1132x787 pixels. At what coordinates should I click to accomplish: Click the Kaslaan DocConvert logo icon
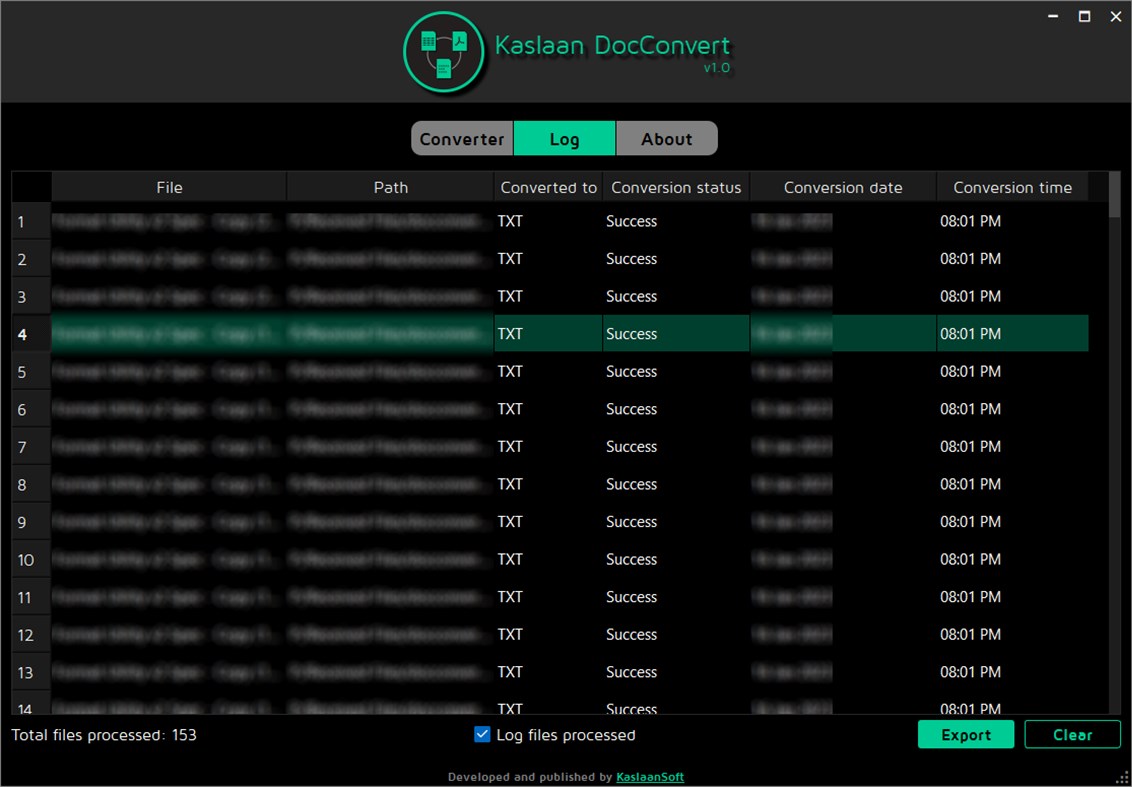click(443, 51)
